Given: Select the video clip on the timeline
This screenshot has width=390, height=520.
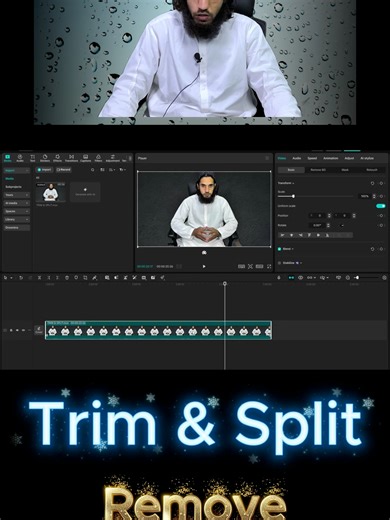Looking at the screenshot, I should tap(158, 330).
